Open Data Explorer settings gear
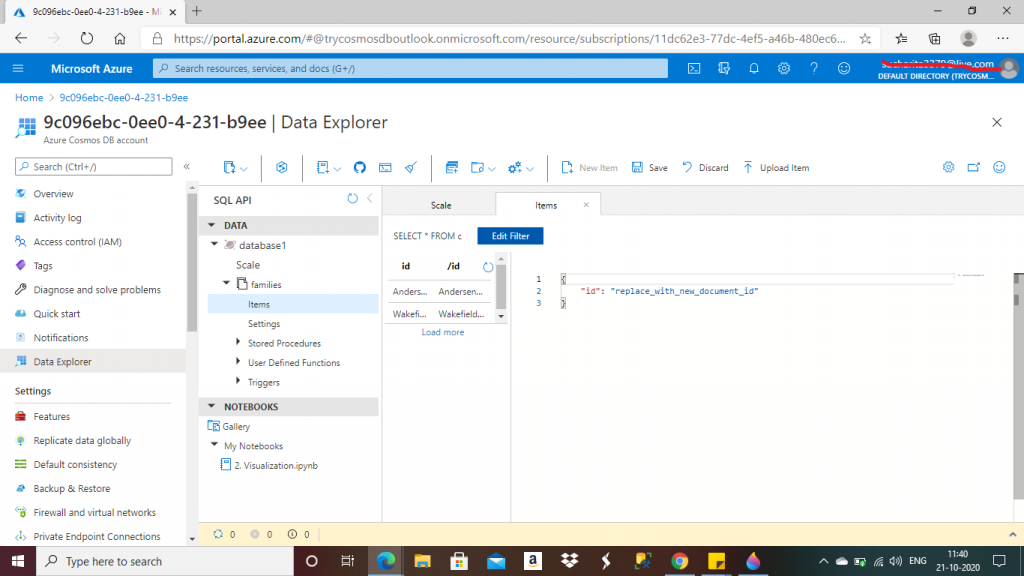Image resolution: width=1024 pixels, height=576 pixels. 949,168
